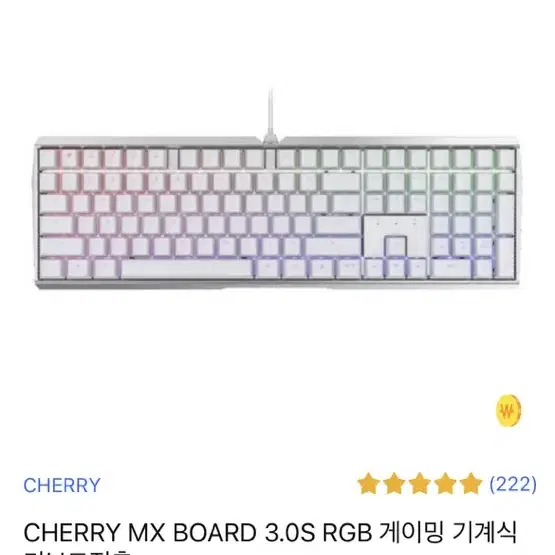Viewport: 555px width, 555px height.
Task: Click the numpad area of the keyboard image
Action: tap(473, 225)
